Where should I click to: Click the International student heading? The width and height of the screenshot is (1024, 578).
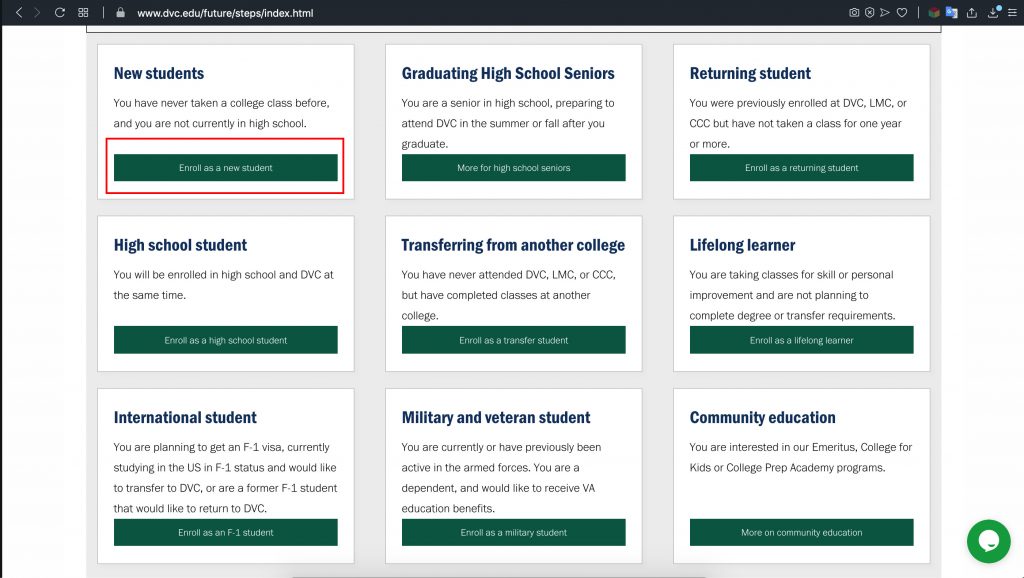185,417
